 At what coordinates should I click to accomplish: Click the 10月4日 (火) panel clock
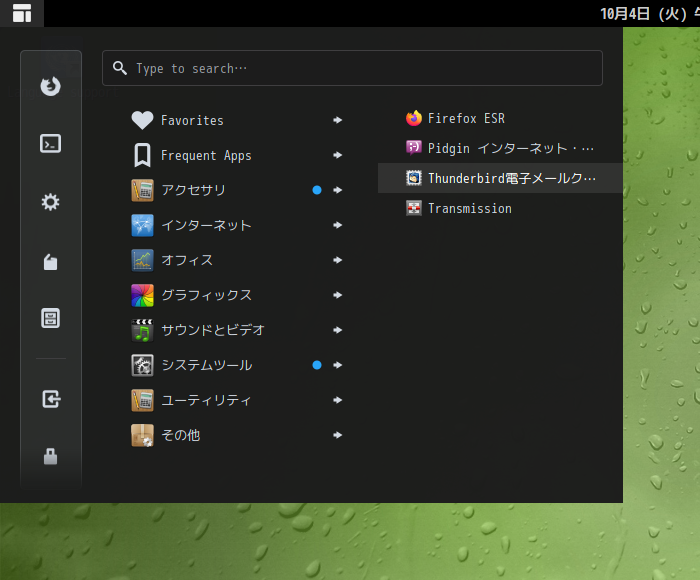[x=650, y=13]
